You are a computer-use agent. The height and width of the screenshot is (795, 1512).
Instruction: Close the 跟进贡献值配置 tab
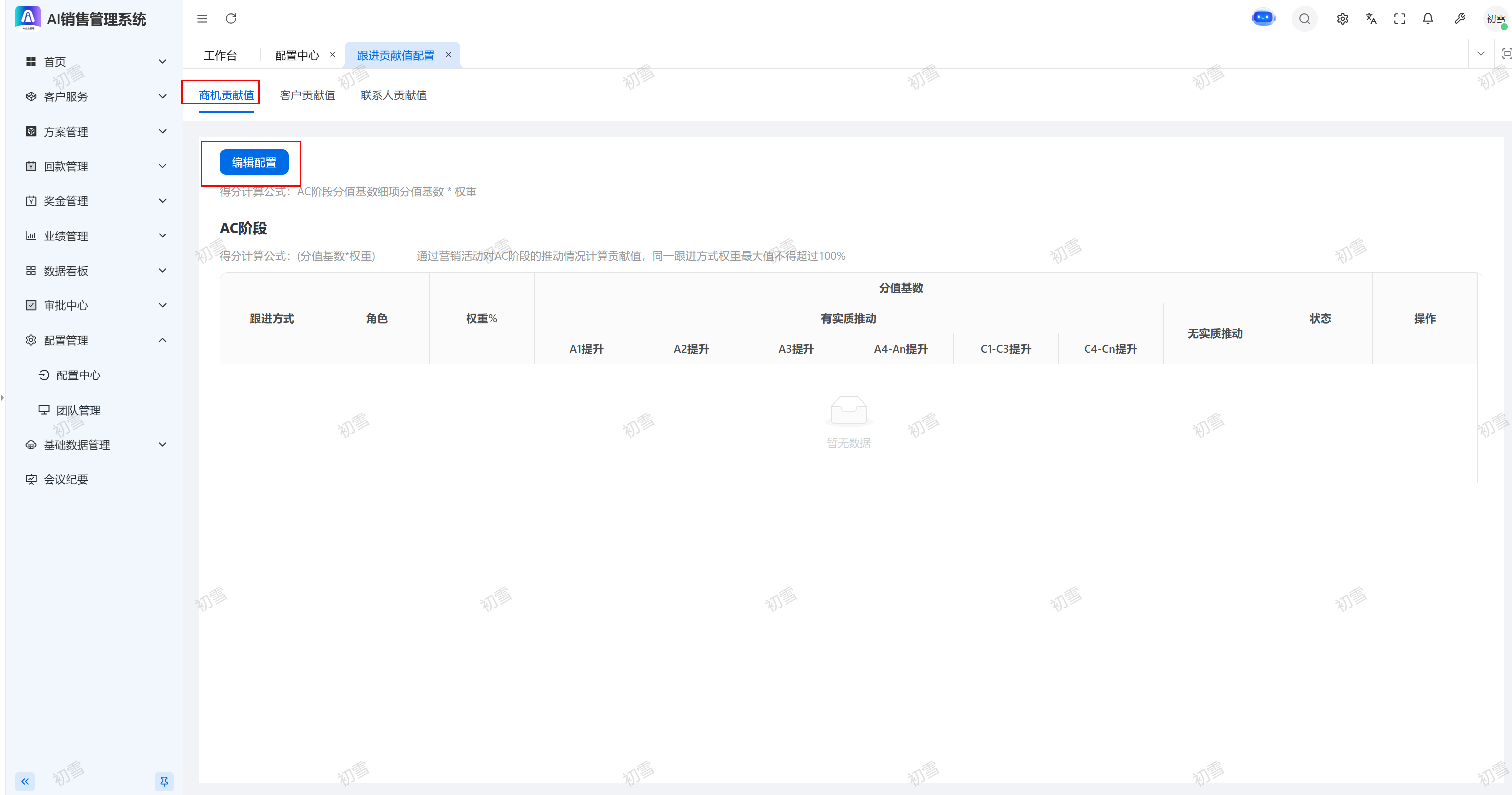tap(448, 54)
